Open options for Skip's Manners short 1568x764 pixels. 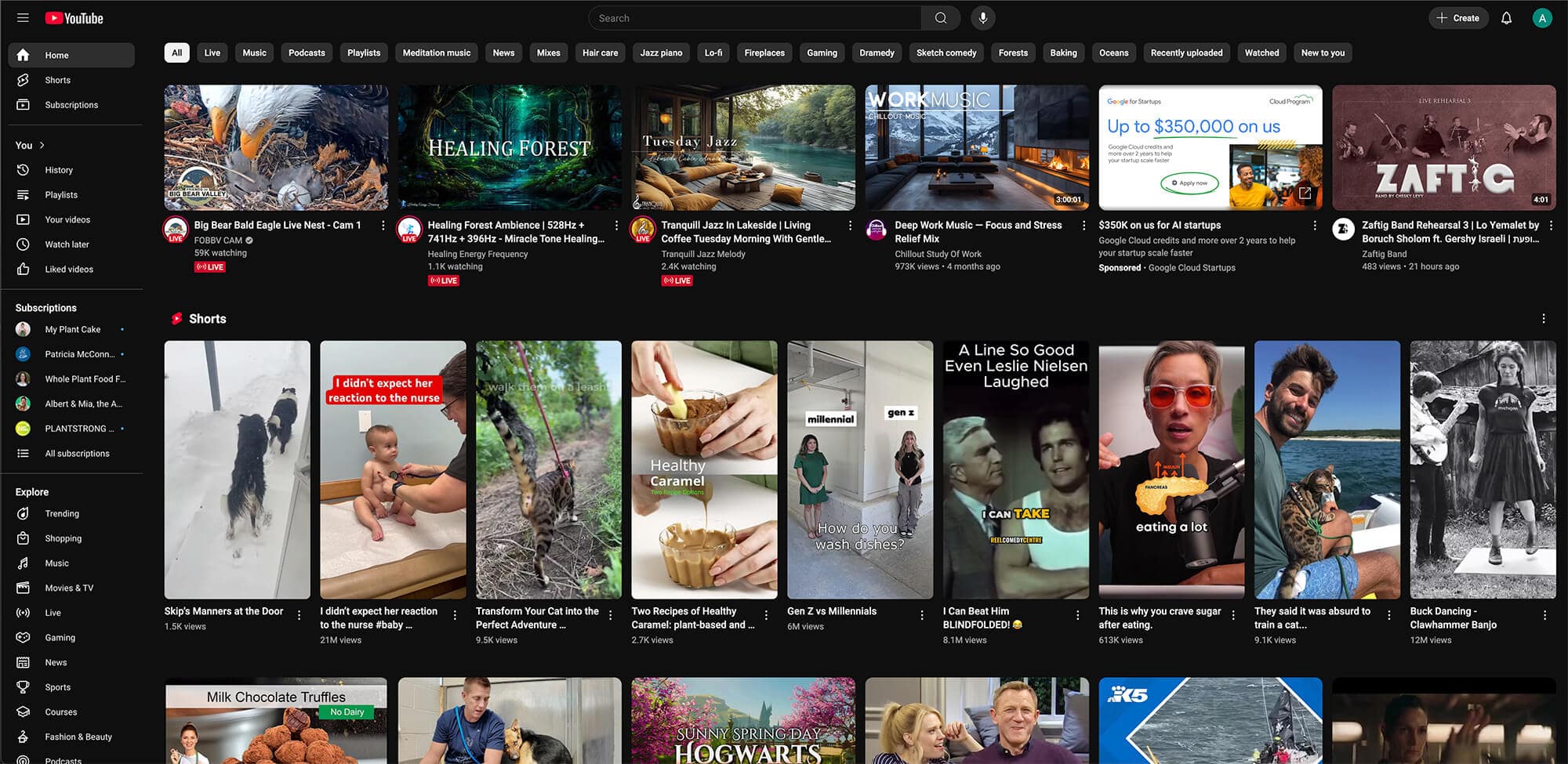299,615
